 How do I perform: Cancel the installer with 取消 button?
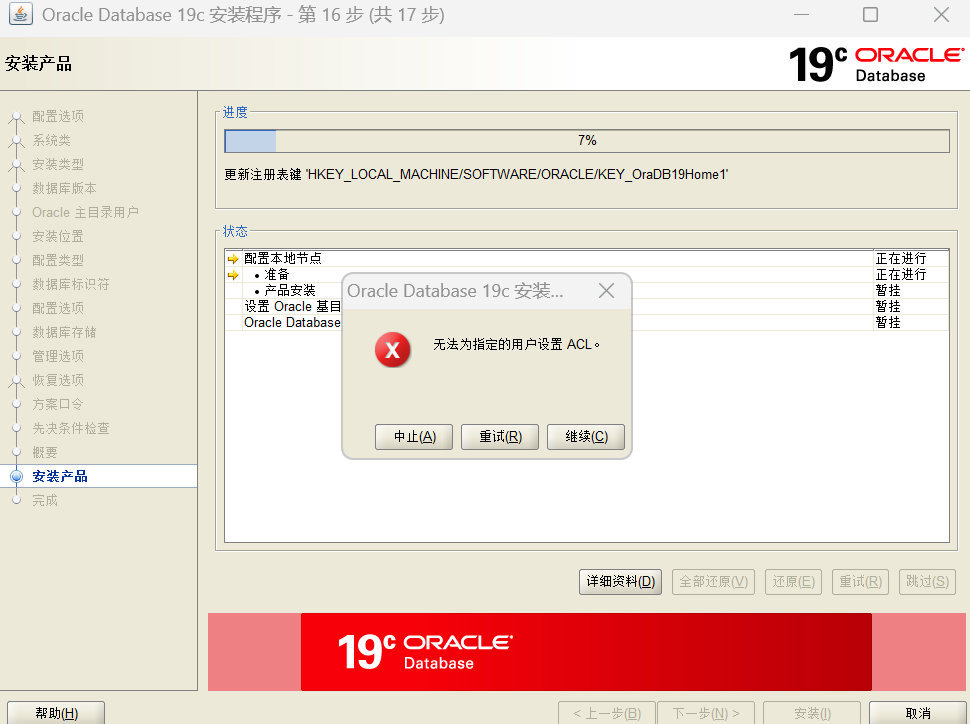pyautogui.click(x=918, y=713)
